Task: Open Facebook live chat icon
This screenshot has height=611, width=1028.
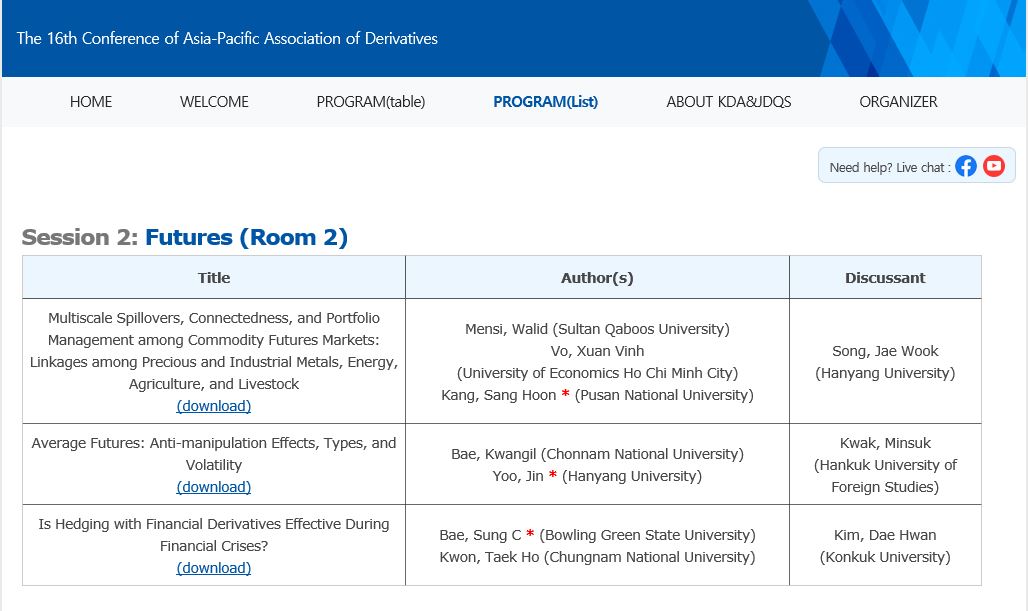Action: [x=966, y=166]
